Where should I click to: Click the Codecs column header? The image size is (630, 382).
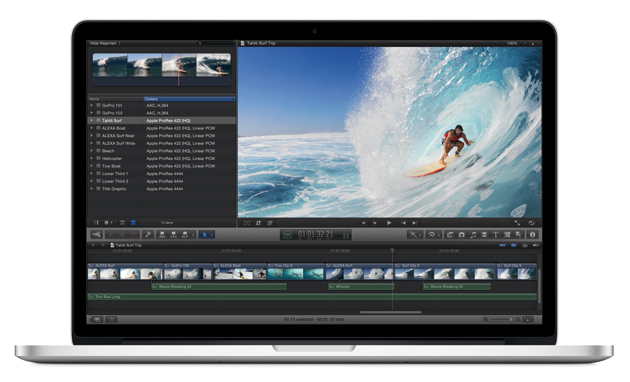(x=189, y=99)
